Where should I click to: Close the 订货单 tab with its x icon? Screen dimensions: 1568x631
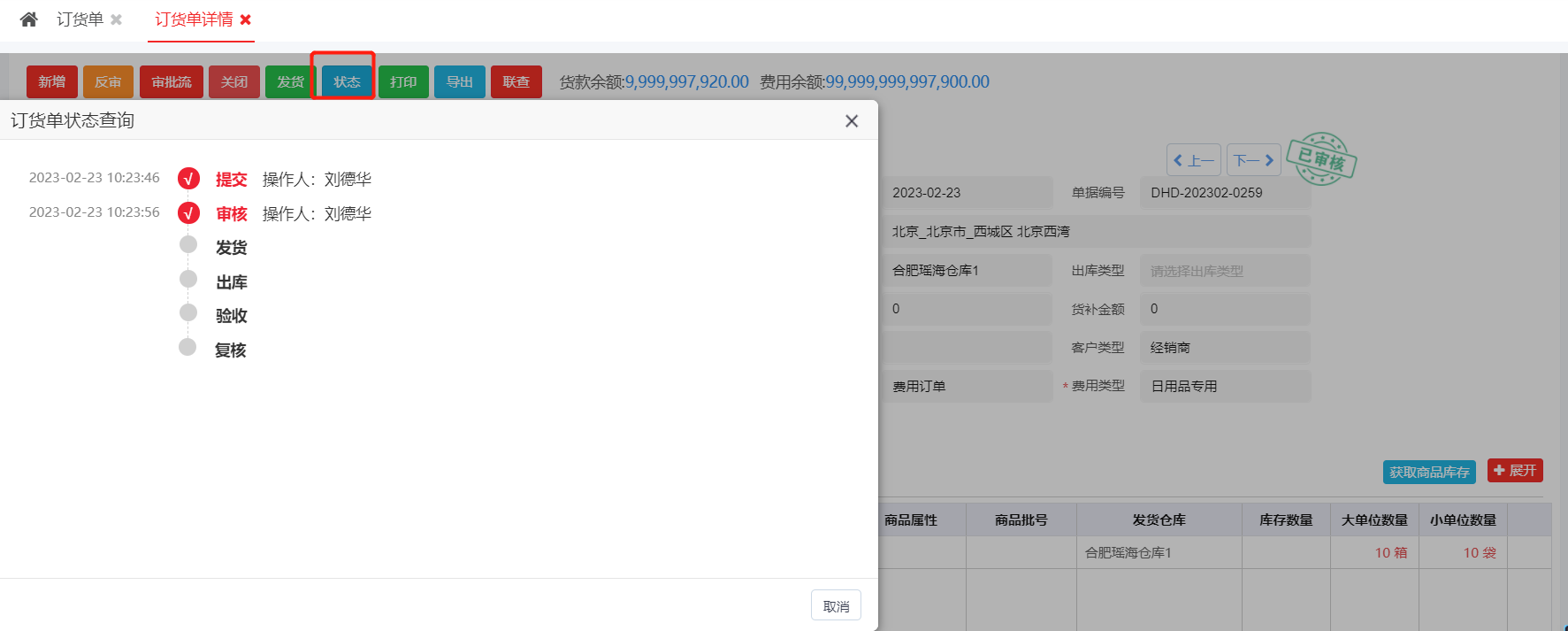tap(116, 19)
